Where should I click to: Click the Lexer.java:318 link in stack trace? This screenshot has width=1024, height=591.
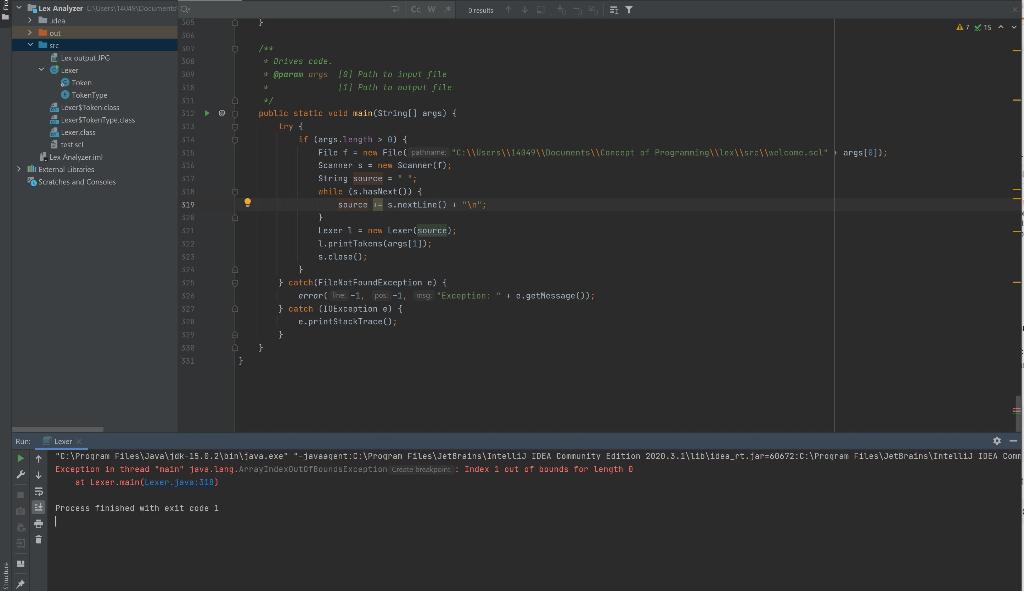180,482
